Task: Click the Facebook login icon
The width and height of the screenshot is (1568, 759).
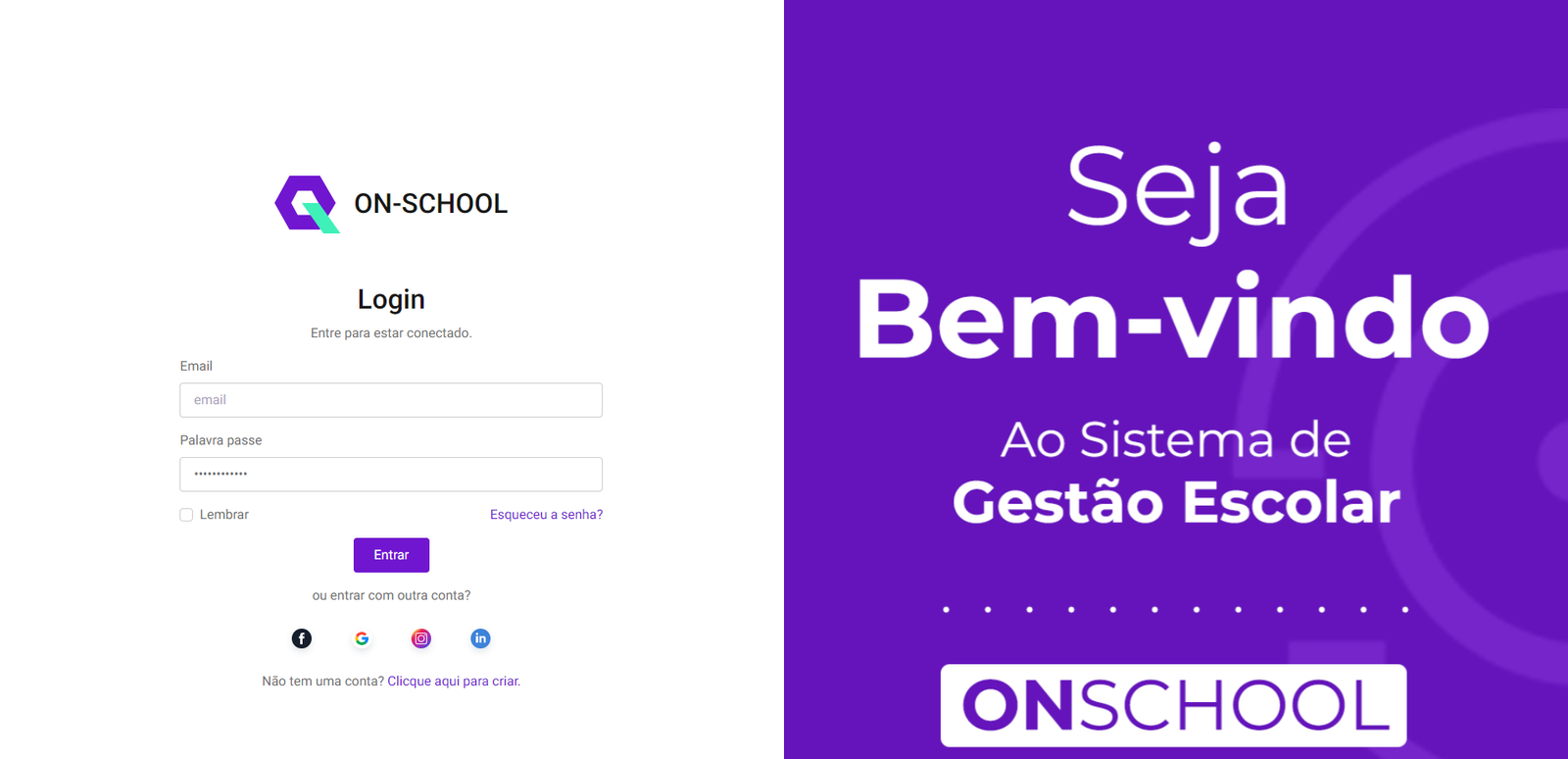Action: (x=302, y=638)
